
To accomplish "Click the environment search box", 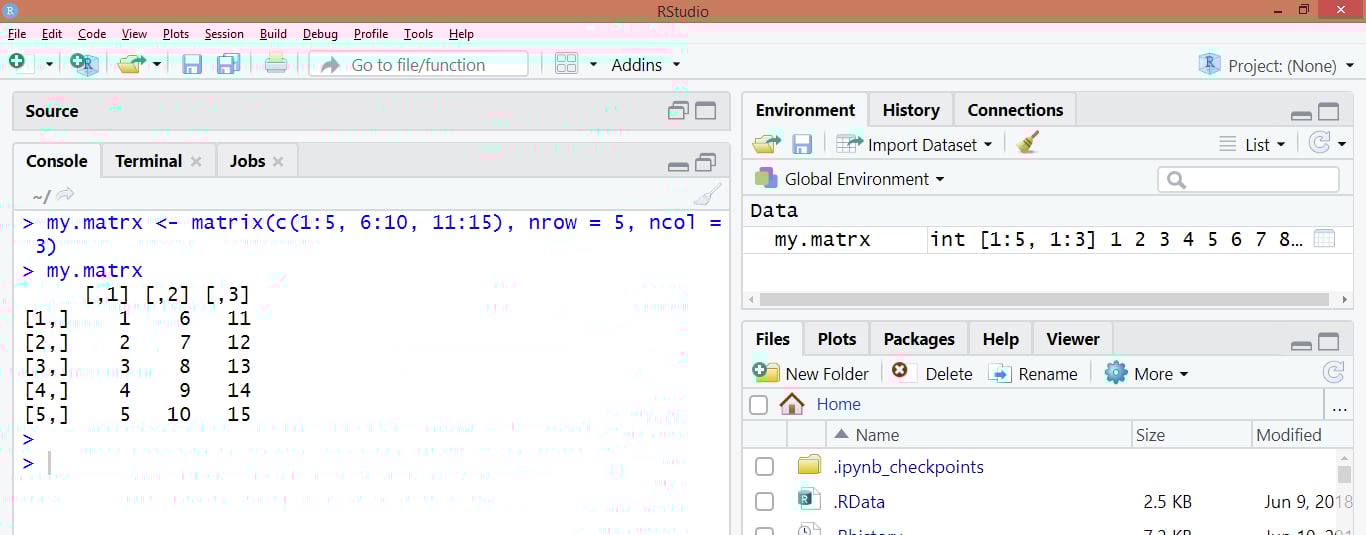I will [1248, 180].
